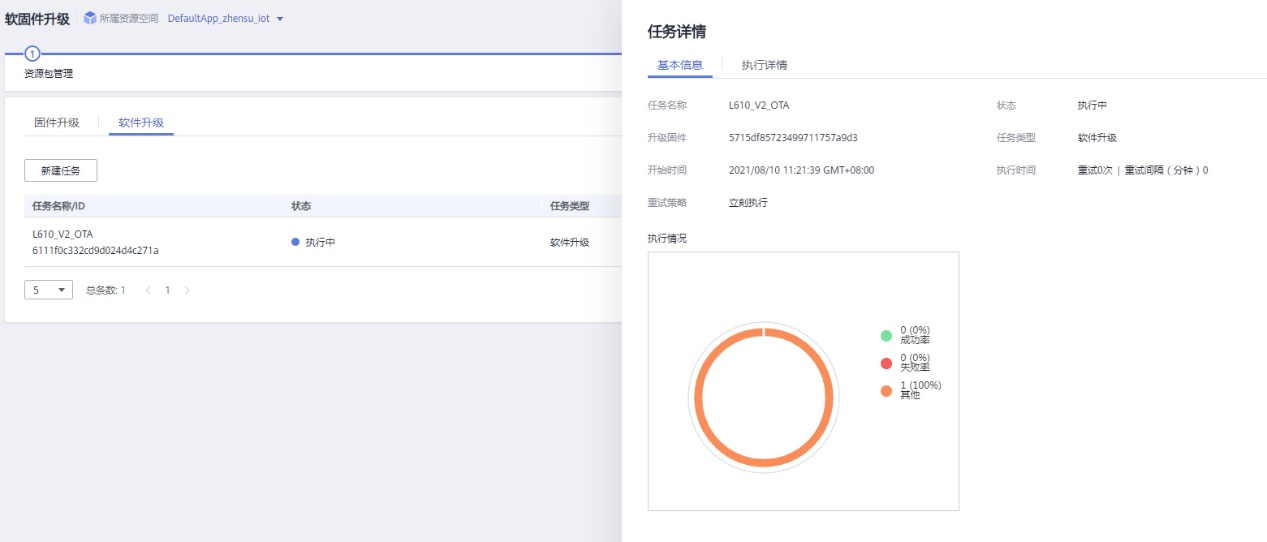Click the 0 (0%) 成功率 legend label
The width and height of the screenshot is (1267, 542).
(x=915, y=335)
